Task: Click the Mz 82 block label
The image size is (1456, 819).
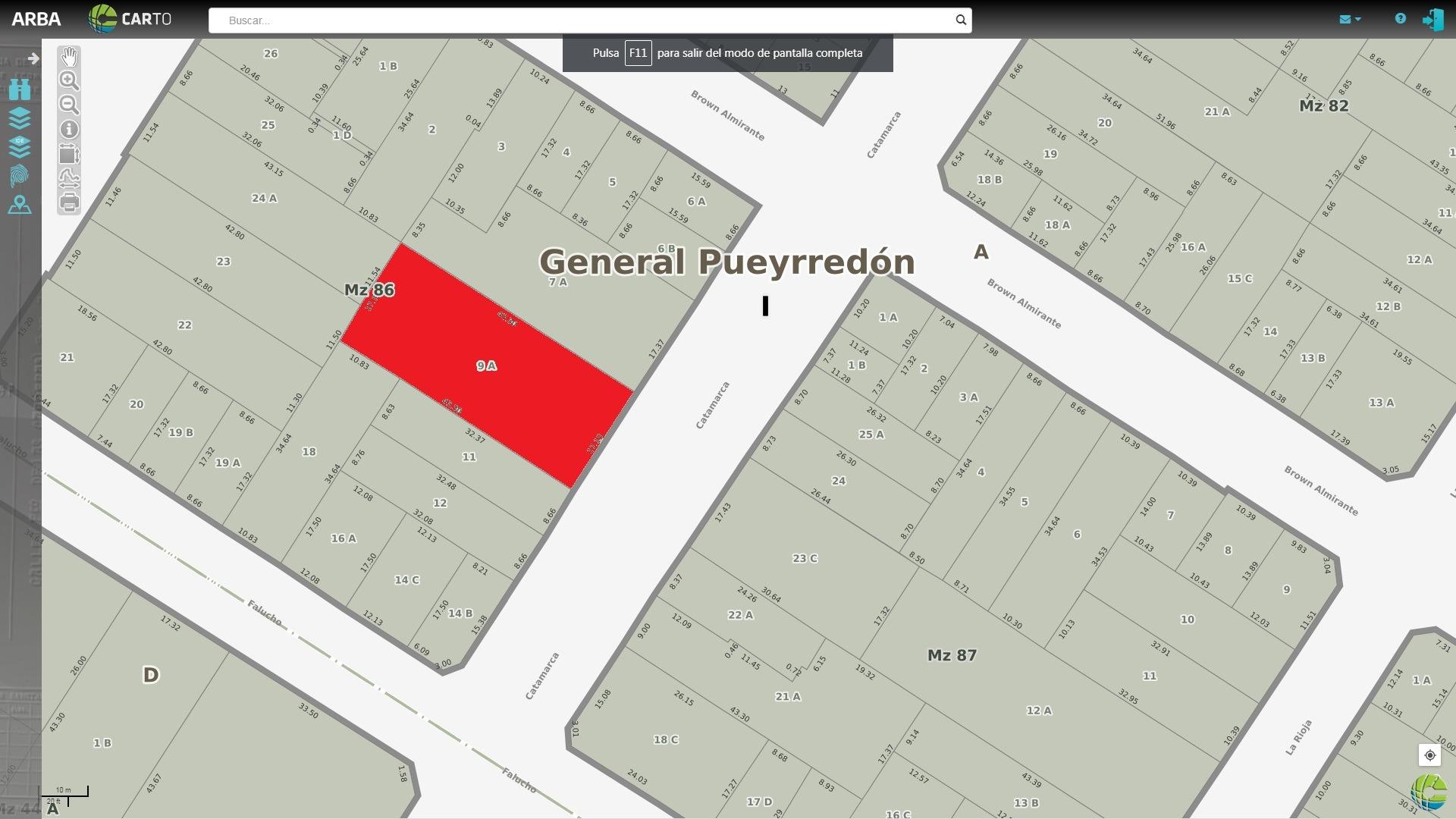Action: (1324, 105)
